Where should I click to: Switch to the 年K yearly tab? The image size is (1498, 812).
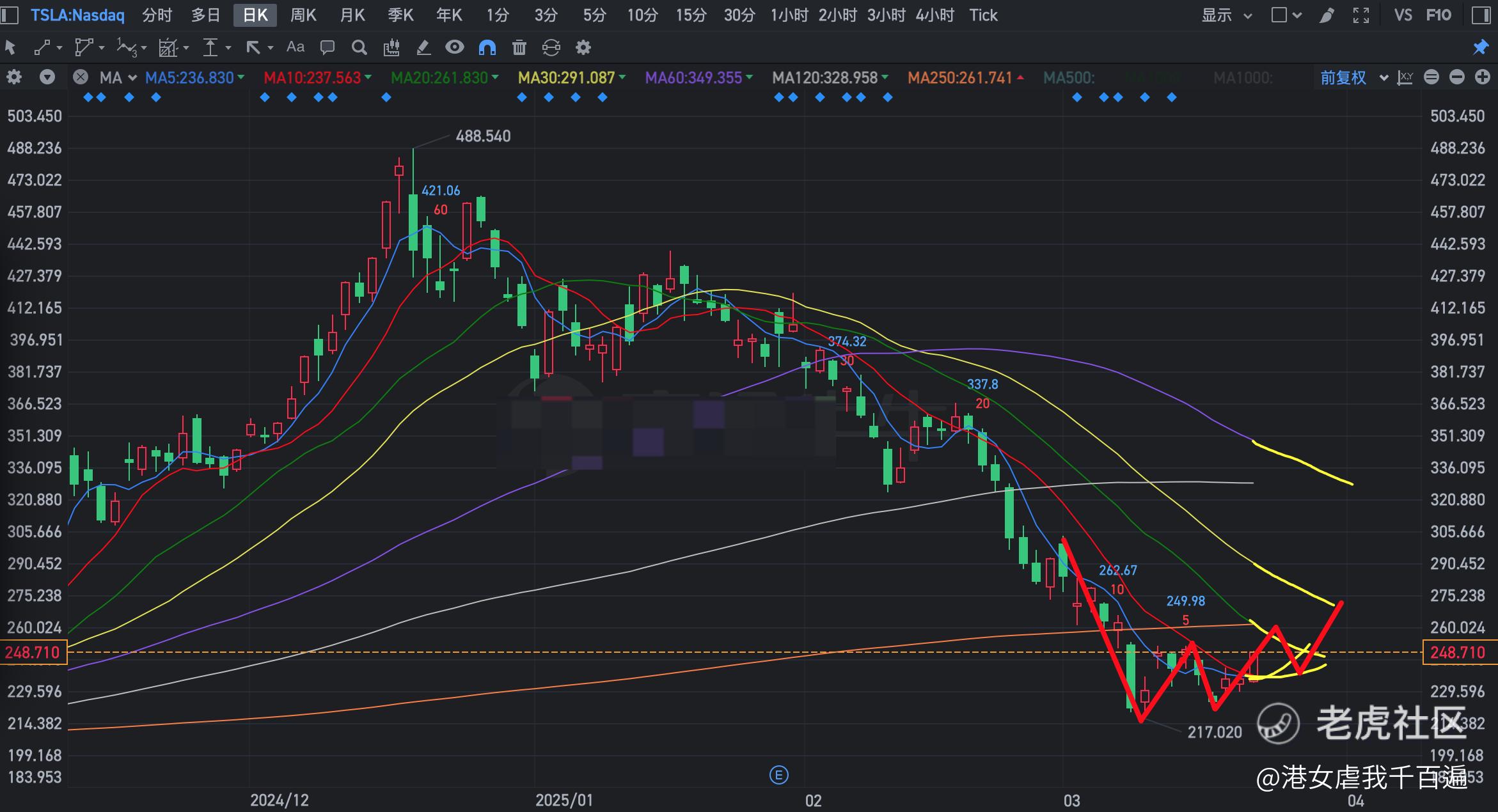coord(449,15)
